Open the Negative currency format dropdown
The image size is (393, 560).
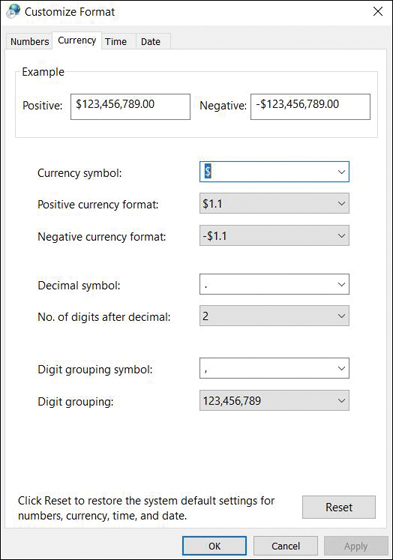[274, 236]
